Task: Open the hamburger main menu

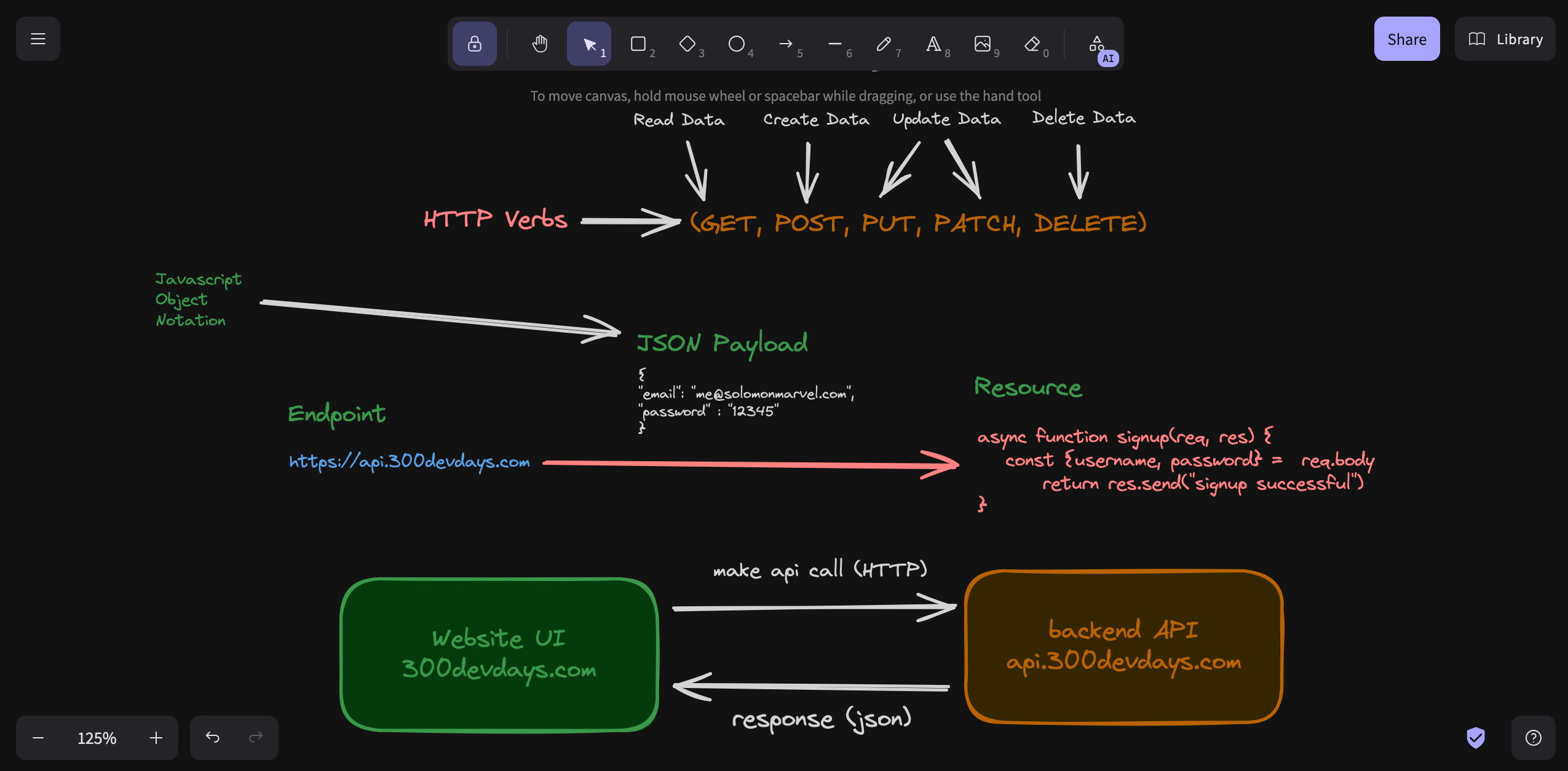Action: pyautogui.click(x=38, y=39)
